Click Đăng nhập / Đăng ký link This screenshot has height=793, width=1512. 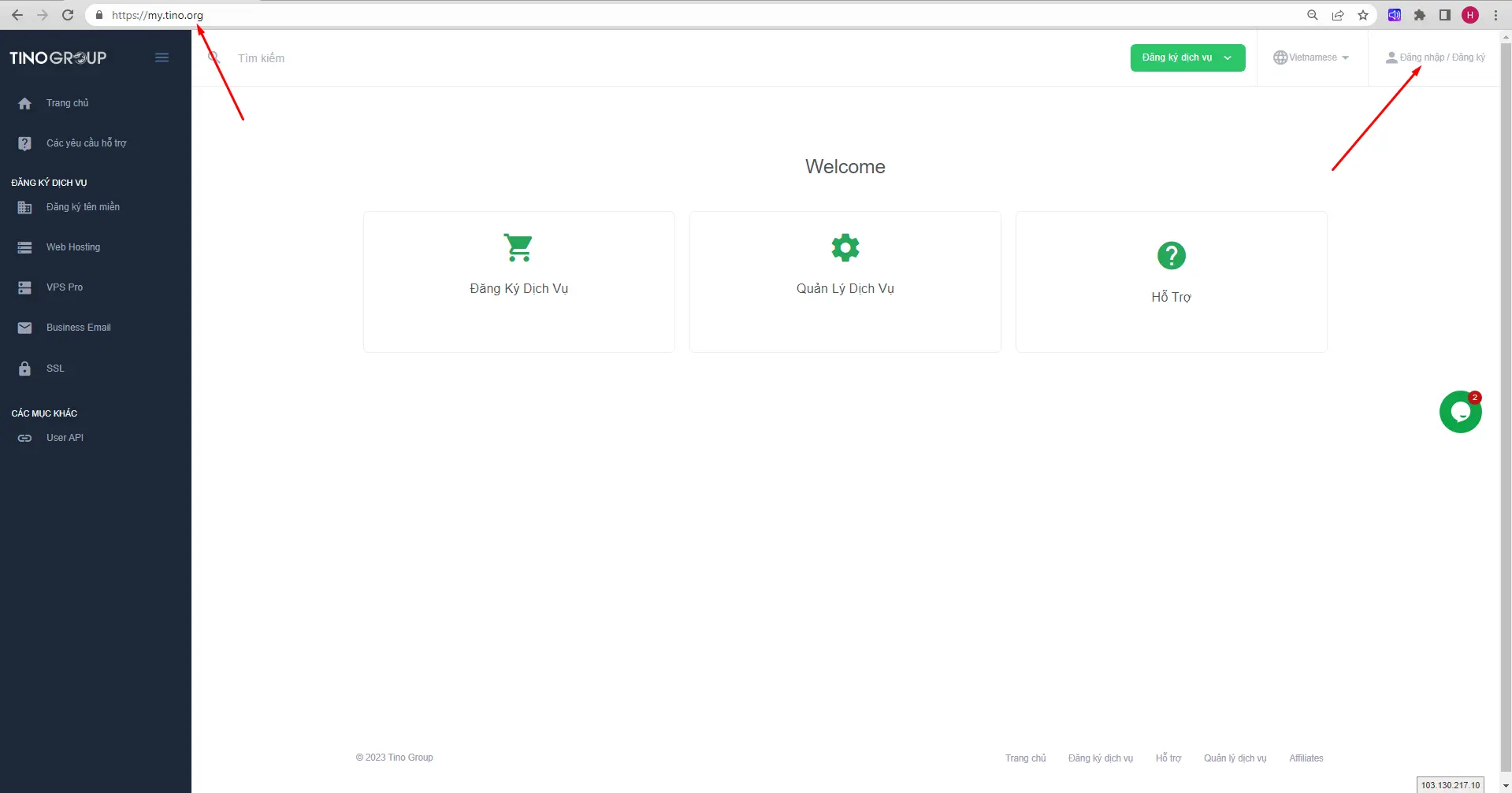[x=1441, y=57]
